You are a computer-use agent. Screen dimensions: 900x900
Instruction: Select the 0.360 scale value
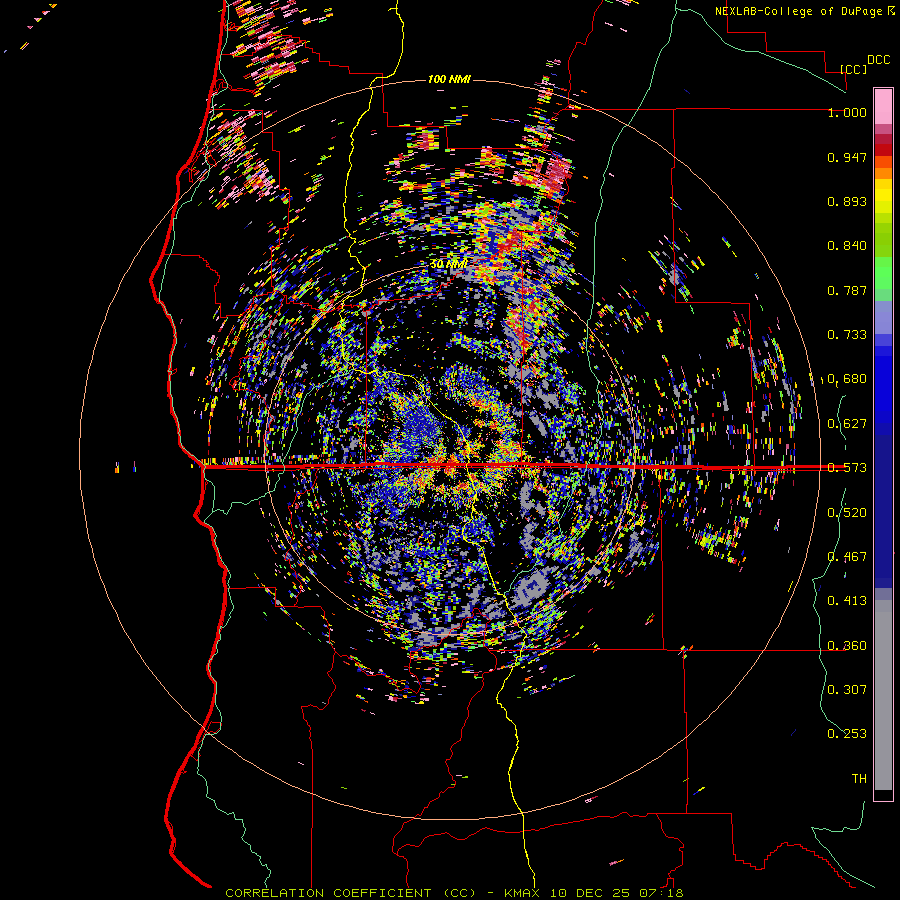(x=847, y=646)
